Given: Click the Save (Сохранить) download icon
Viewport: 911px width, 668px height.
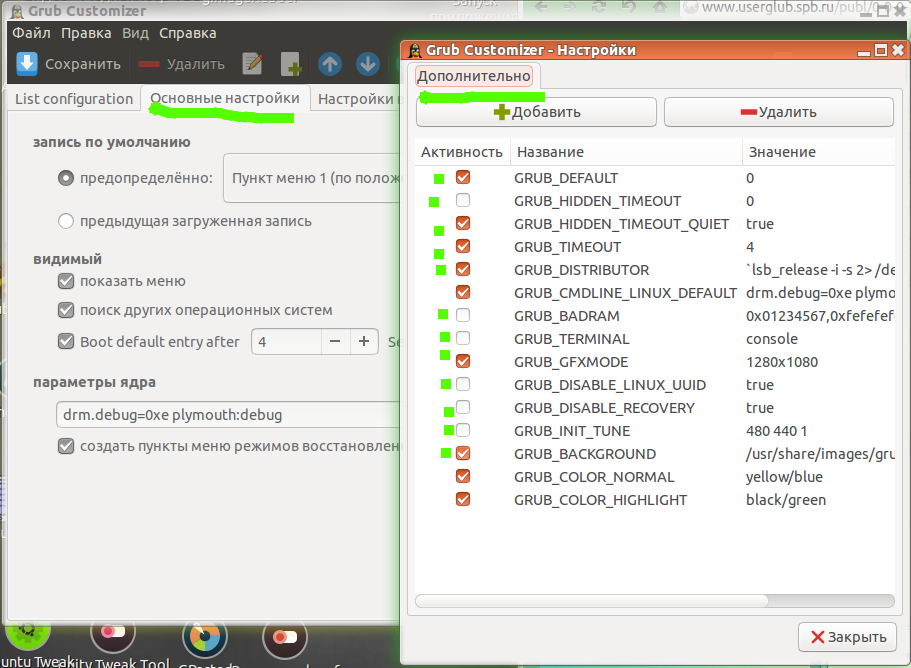Looking at the screenshot, I should click(27, 64).
